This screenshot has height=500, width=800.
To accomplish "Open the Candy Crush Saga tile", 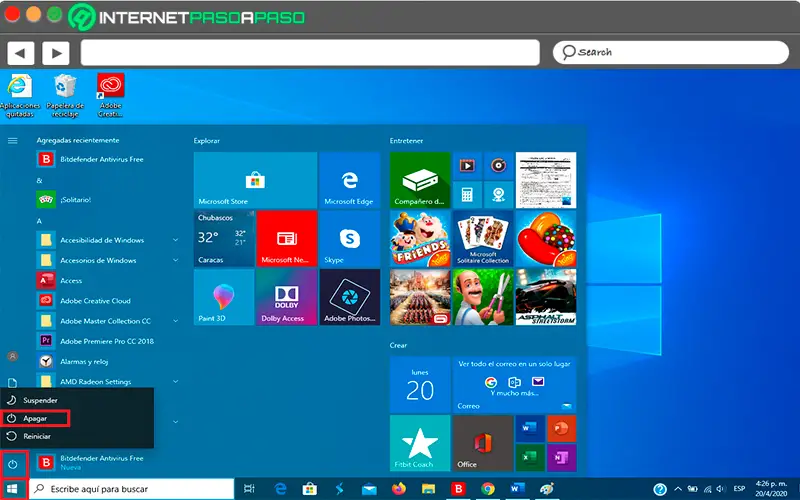I will tap(546, 239).
